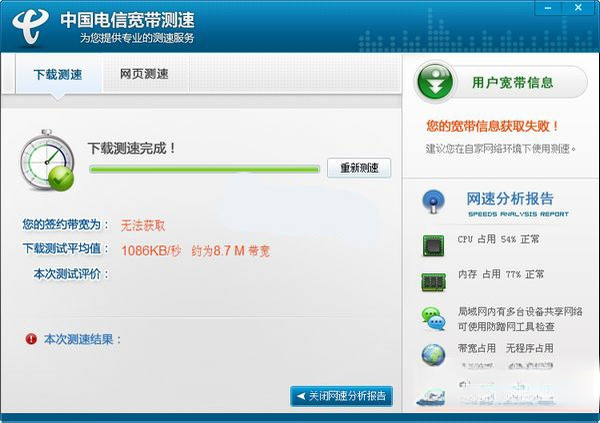Close the speed test window

[x=578, y=8]
